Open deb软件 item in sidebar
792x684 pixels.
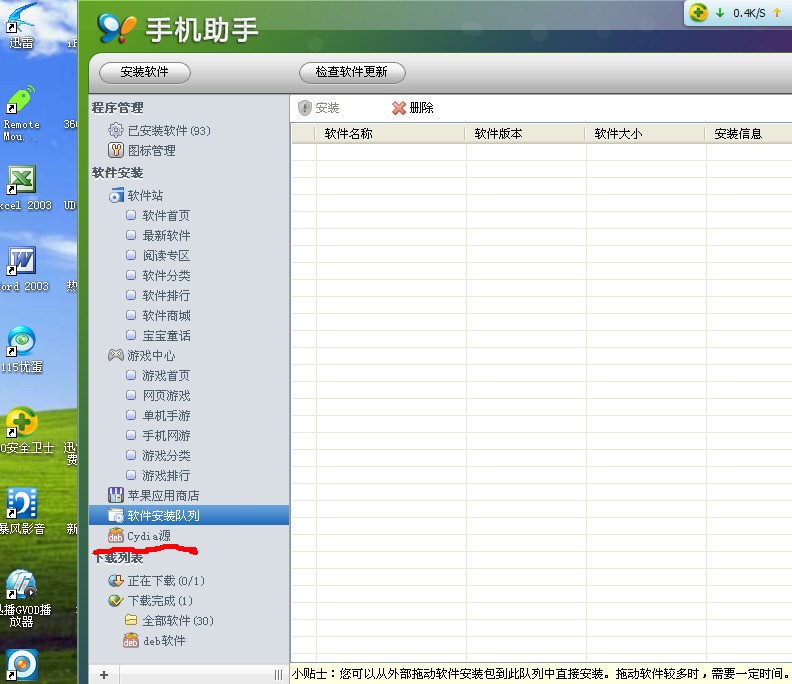click(x=154, y=641)
